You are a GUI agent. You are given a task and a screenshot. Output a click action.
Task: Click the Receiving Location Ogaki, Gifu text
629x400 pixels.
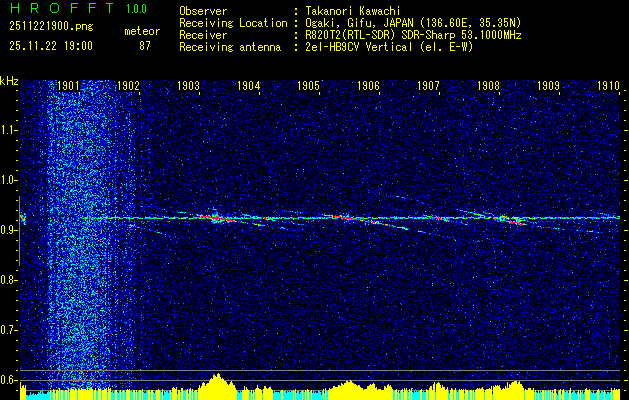pyautogui.click(x=413, y=23)
